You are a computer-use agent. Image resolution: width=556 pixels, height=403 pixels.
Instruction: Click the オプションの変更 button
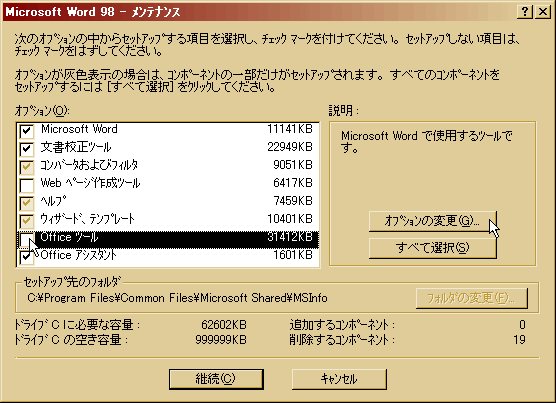pyautogui.click(x=433, y=221)
